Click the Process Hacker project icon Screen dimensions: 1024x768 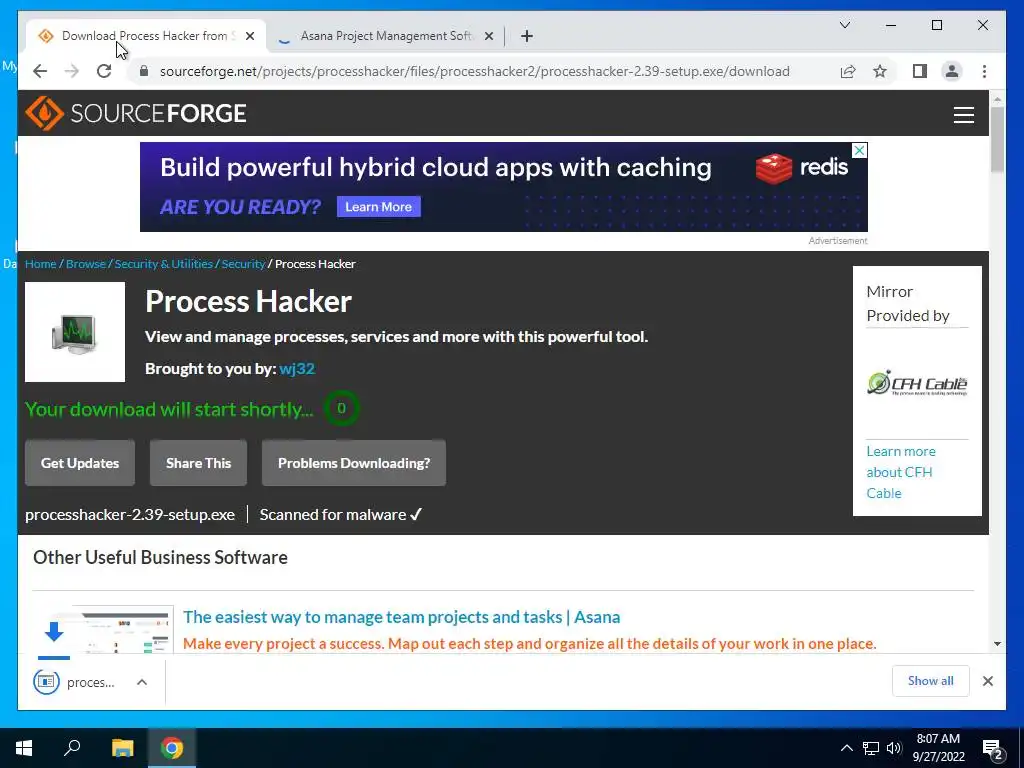(75, 332)
